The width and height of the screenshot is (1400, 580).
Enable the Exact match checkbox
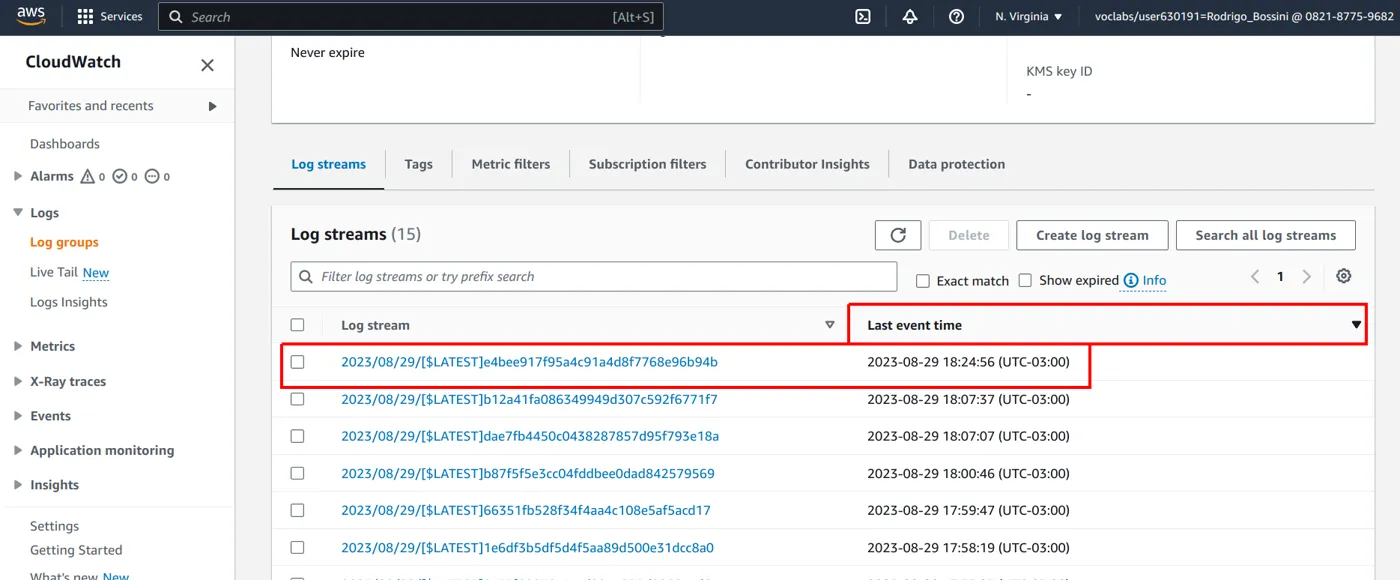(923, 281)
